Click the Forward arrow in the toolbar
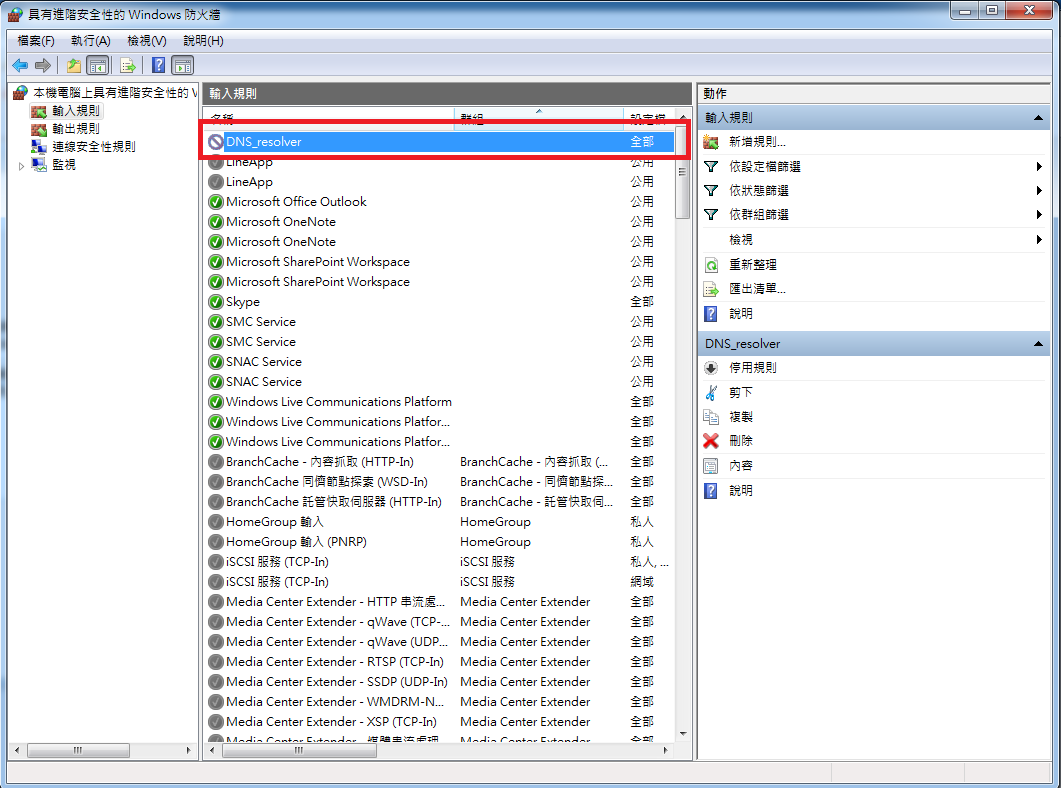The width and height of the screenshot is (1061, 788). 43,66
